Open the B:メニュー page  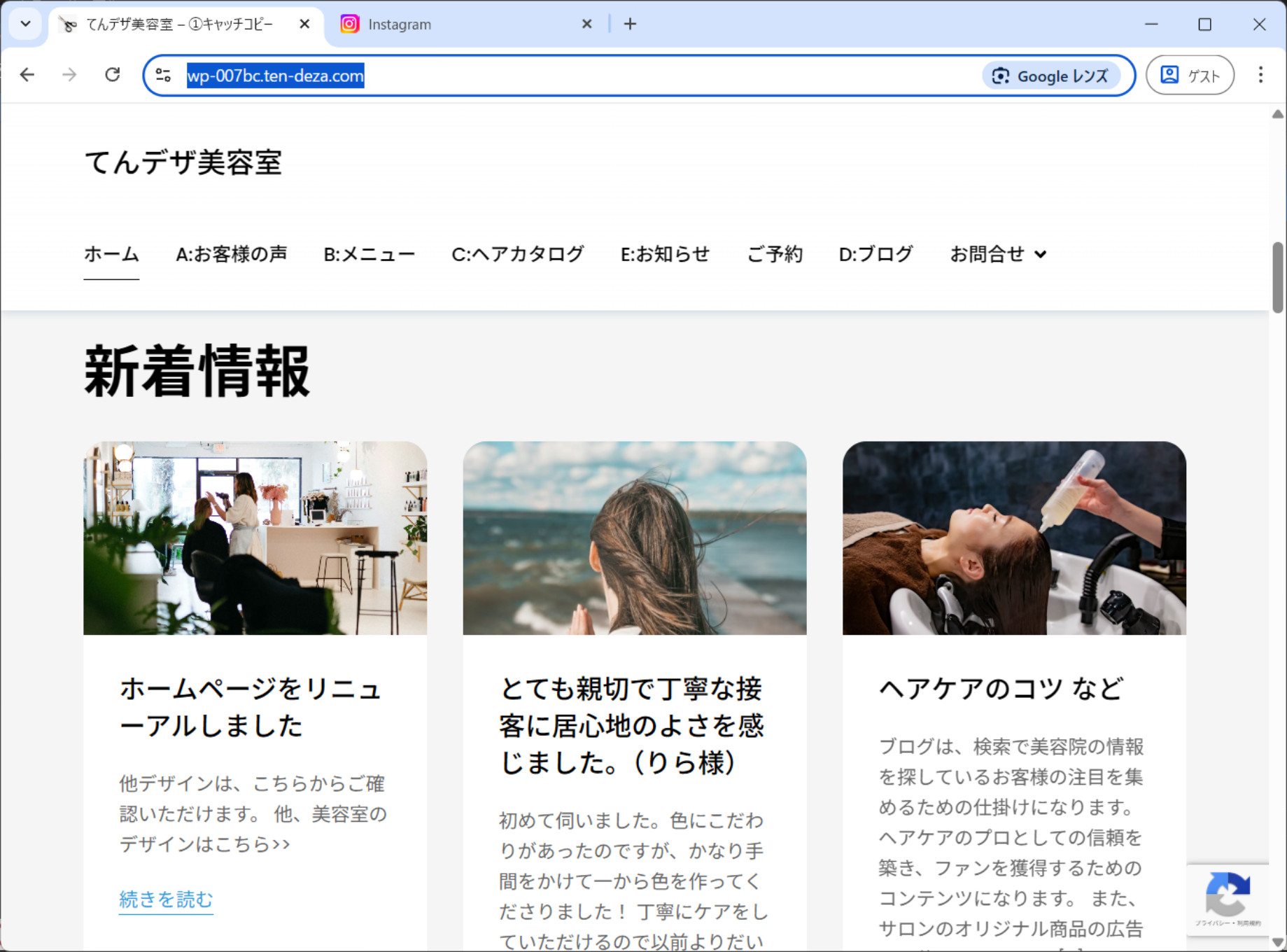point(369,254)
